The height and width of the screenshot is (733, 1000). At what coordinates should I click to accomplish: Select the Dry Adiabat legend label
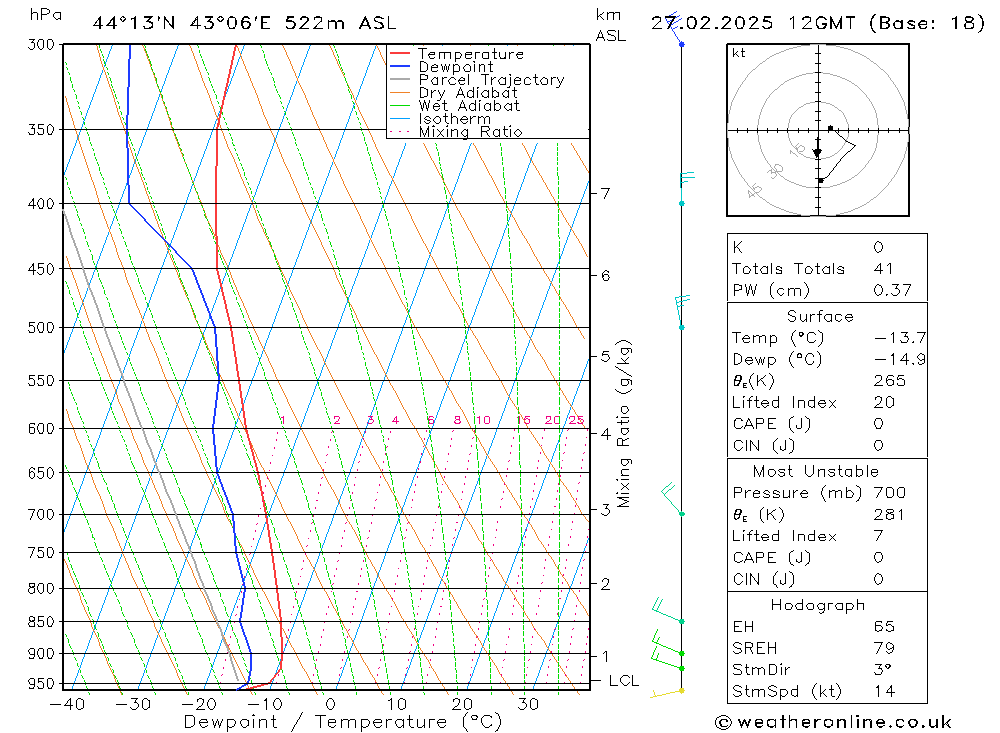tap(468, 93)
